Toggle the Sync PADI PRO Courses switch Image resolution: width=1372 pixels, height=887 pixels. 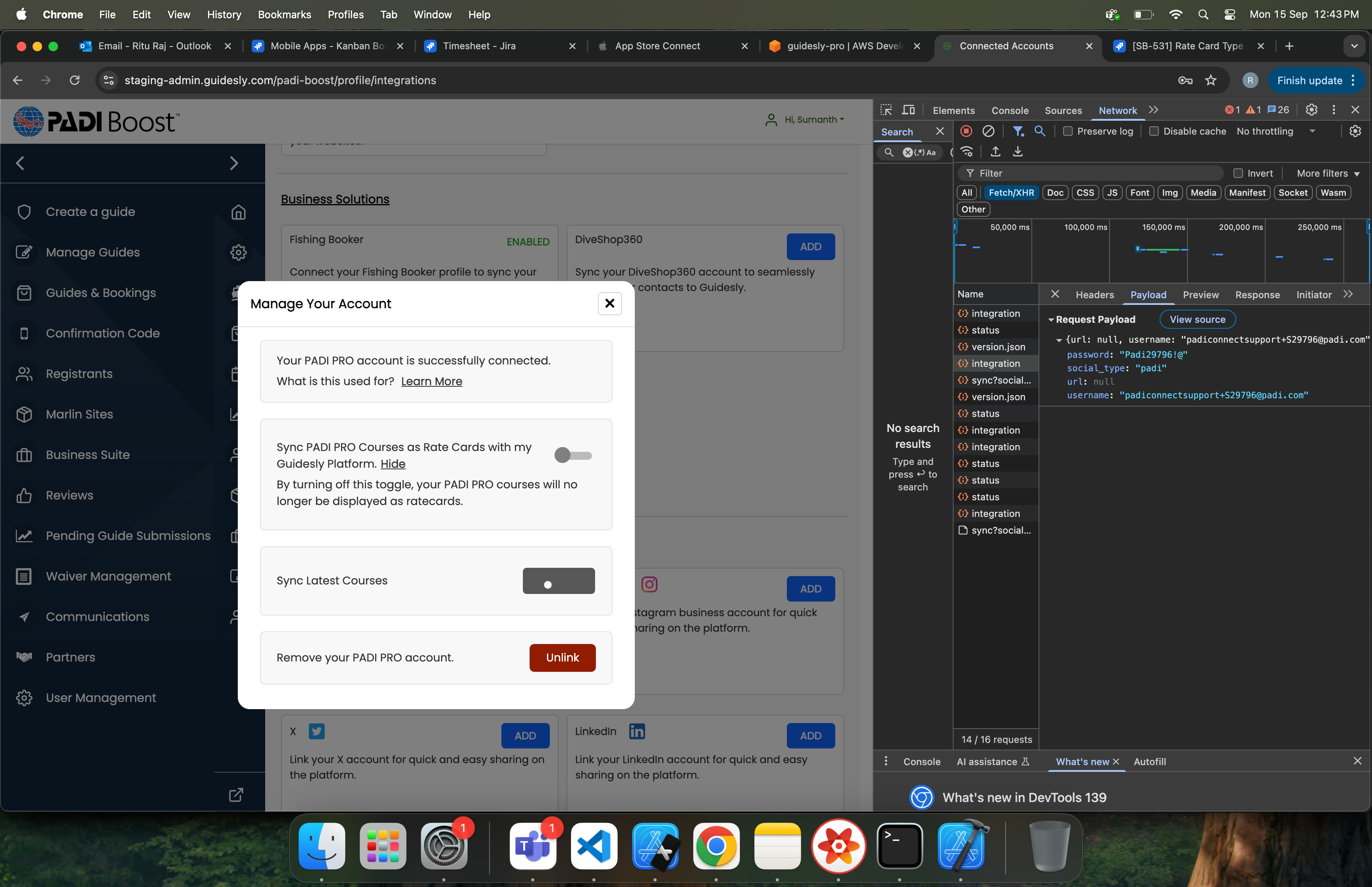click(572, 455)
